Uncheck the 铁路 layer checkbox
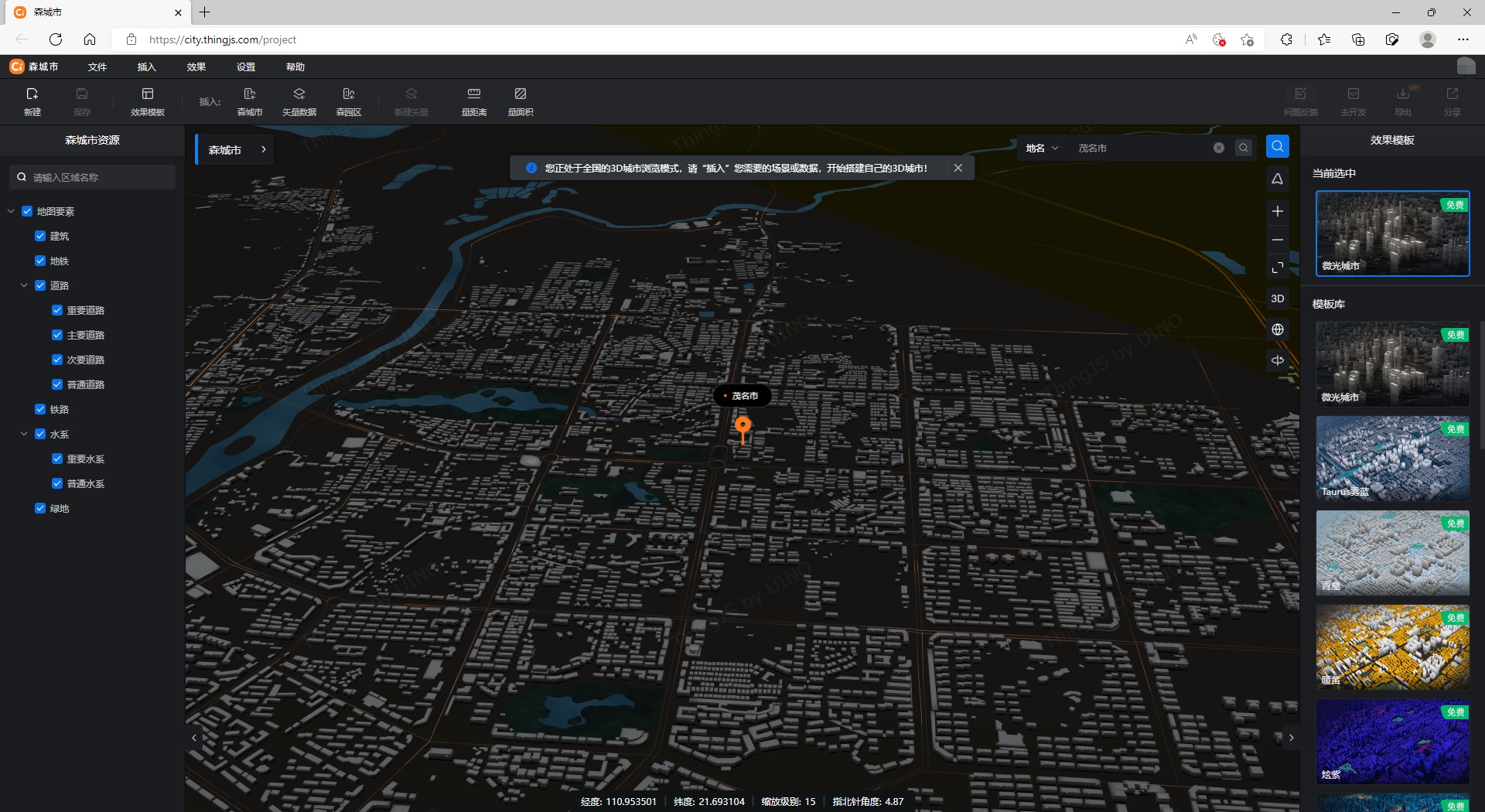Viewport: 1485px width, 812px height. coord(40,409)
